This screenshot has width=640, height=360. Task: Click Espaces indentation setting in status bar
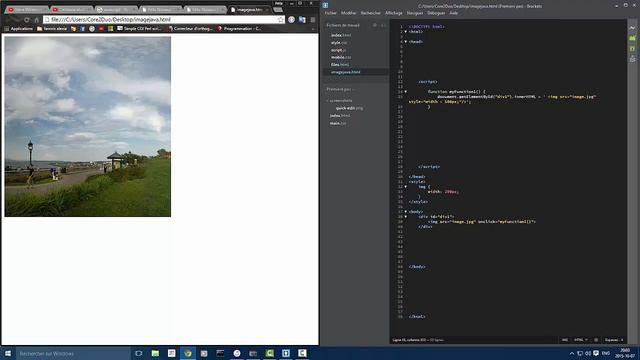[x=614, y=340]
